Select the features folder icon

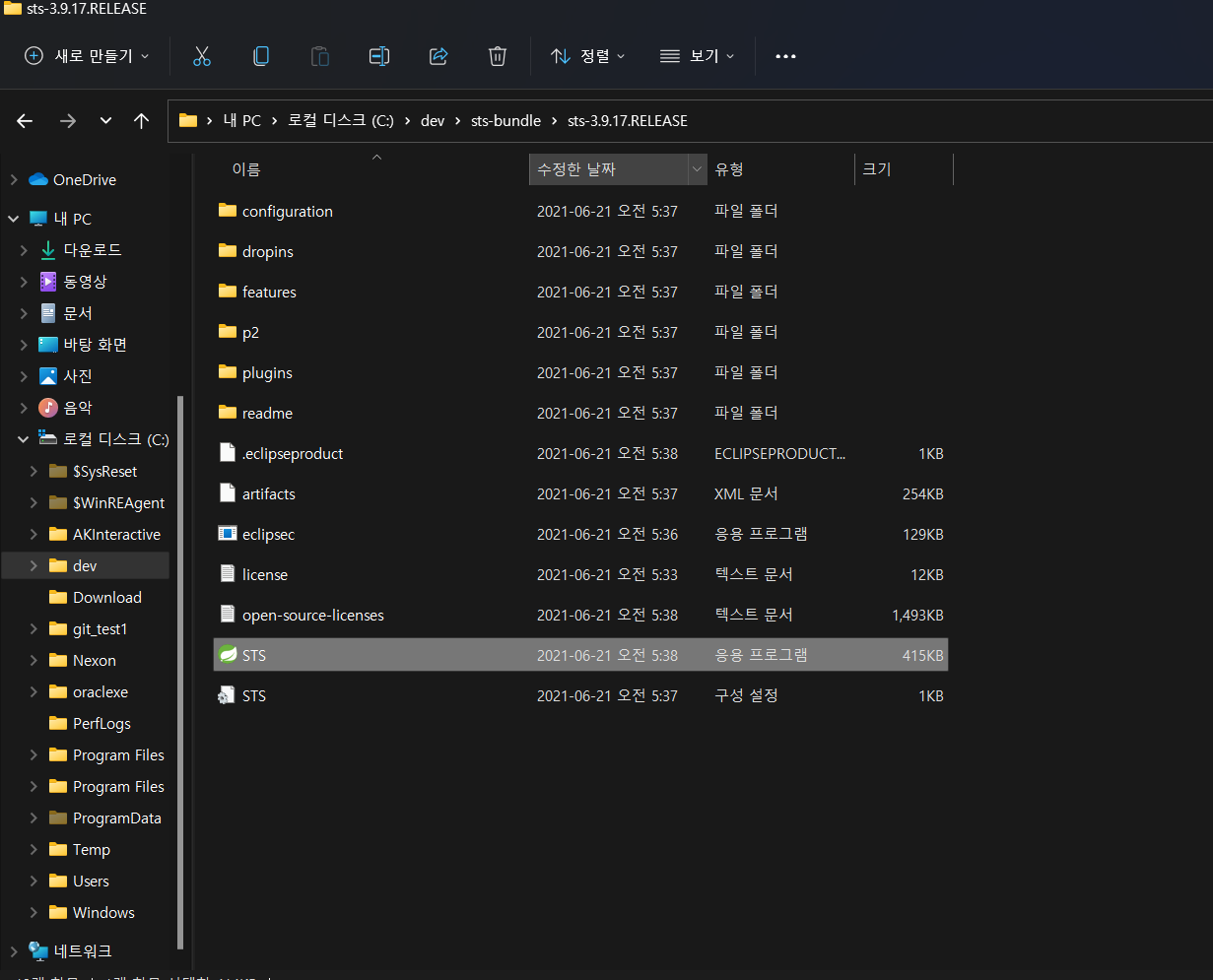click(228, 292)
